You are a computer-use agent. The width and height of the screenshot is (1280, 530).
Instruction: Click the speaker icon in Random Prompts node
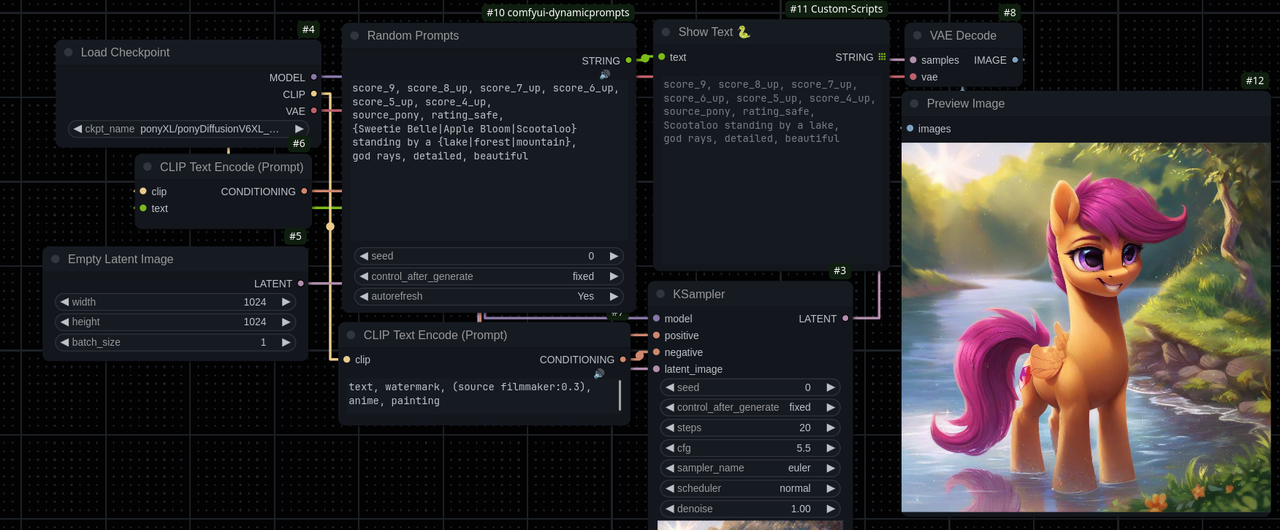tap(605, 75)
